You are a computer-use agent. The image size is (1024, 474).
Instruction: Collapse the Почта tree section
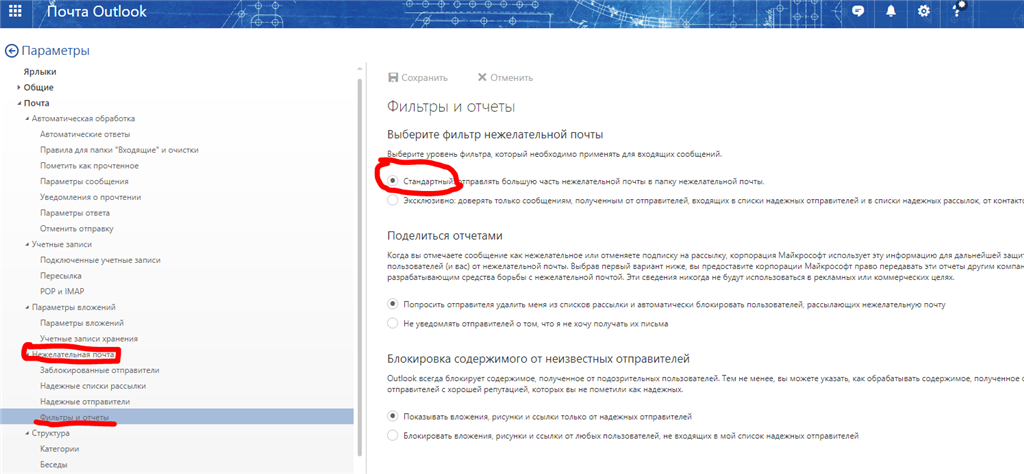tap(19, 103)
